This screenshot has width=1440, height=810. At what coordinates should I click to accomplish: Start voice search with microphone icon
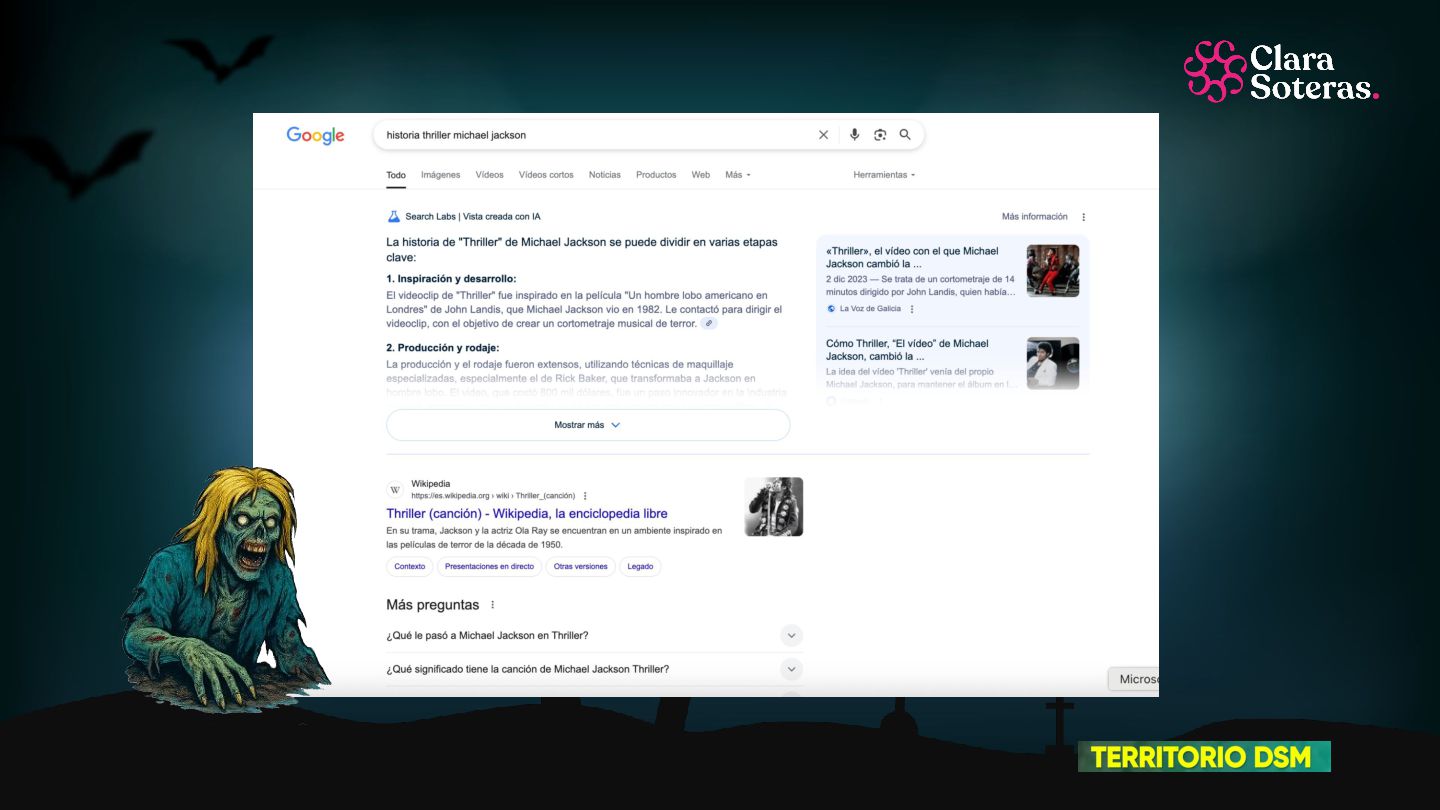854,135
